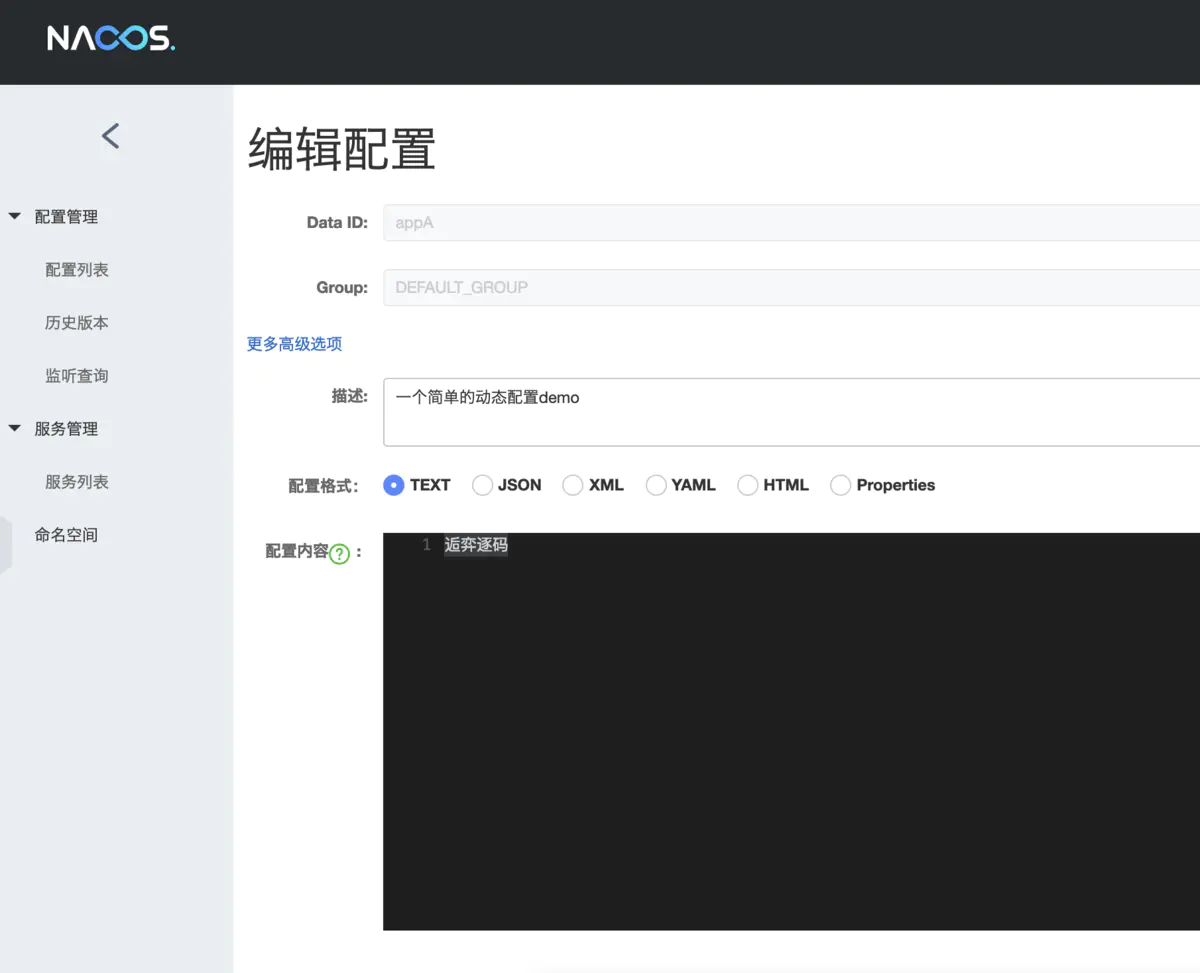
Task: Click the sidebar collapse handle beside 命名空间
Action: 6,545
